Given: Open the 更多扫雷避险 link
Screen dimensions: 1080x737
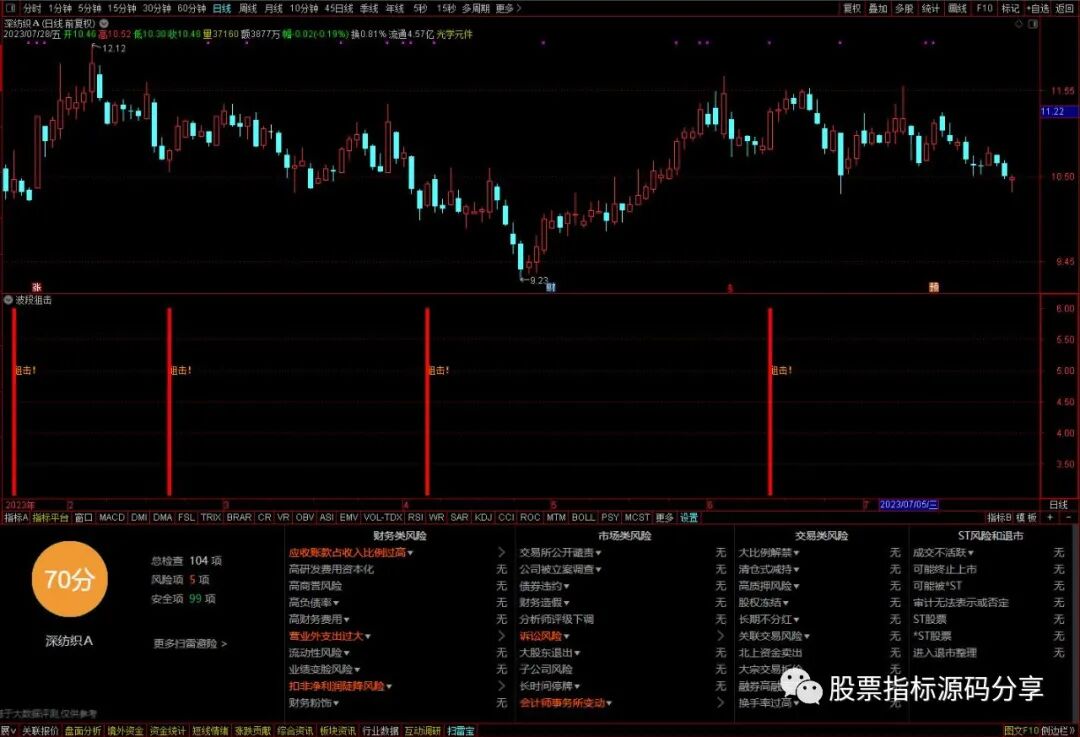Looking at the screenshot, I should [190, 643].
